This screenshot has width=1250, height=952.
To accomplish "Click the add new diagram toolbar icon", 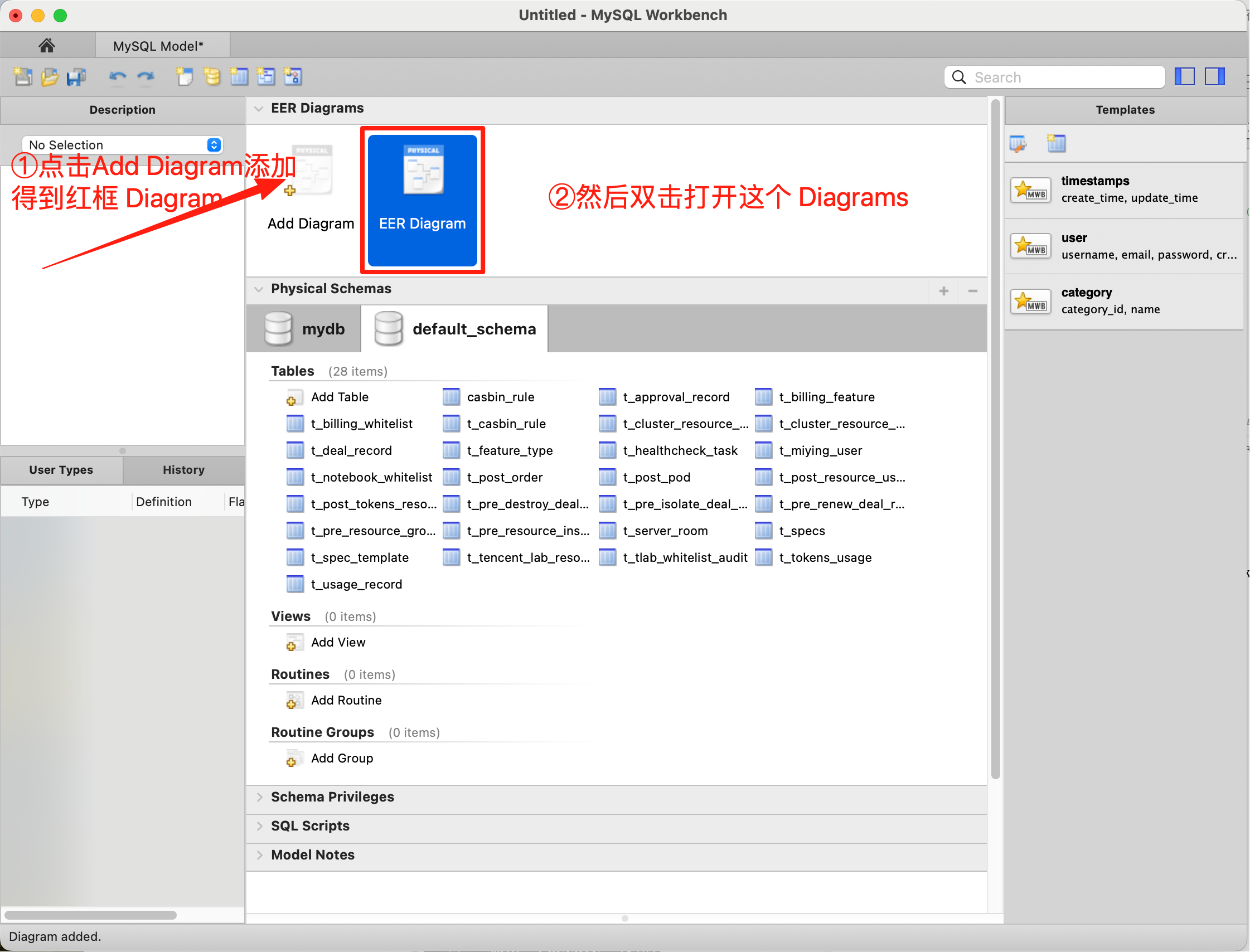I will (184, 76).
